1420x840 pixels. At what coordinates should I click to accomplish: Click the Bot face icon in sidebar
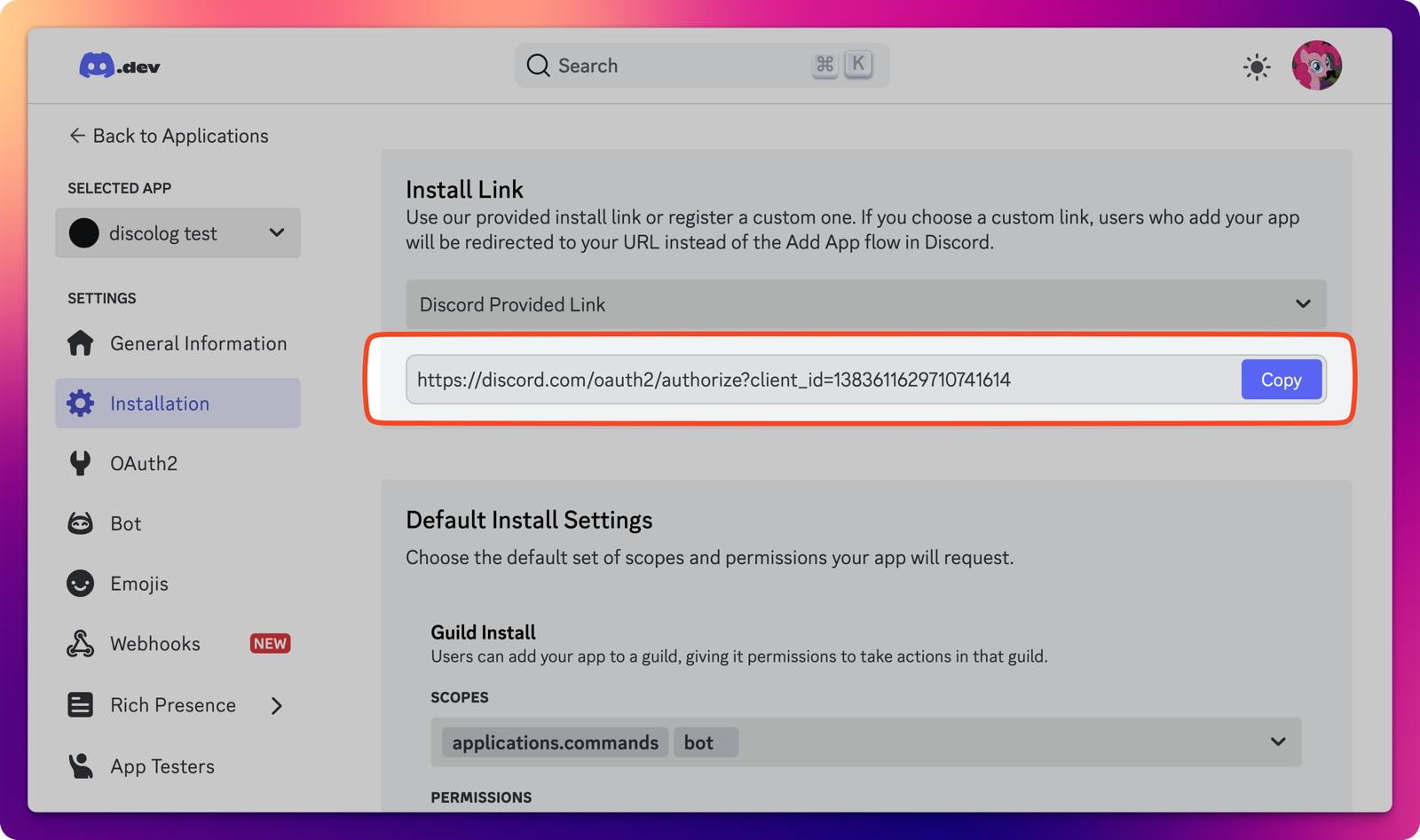coord(80,522)
